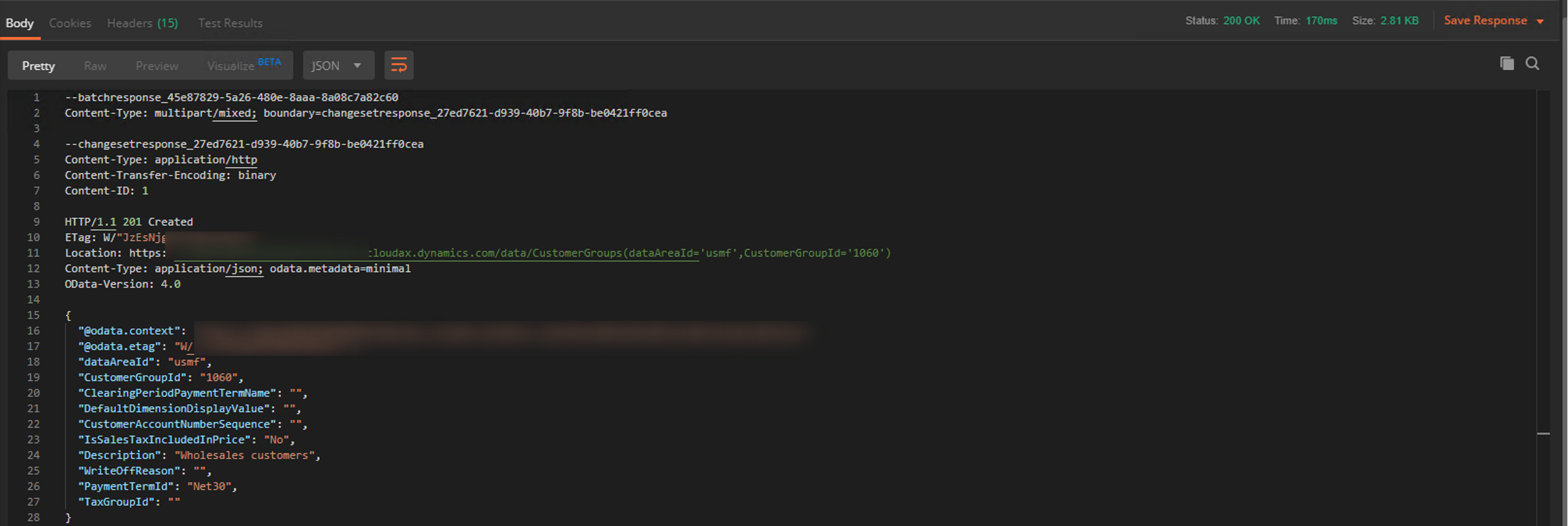This screenshot has height=526, width=1568.
Task: Click the Status 200 OK indicator
Action: tap(1222, 21)
